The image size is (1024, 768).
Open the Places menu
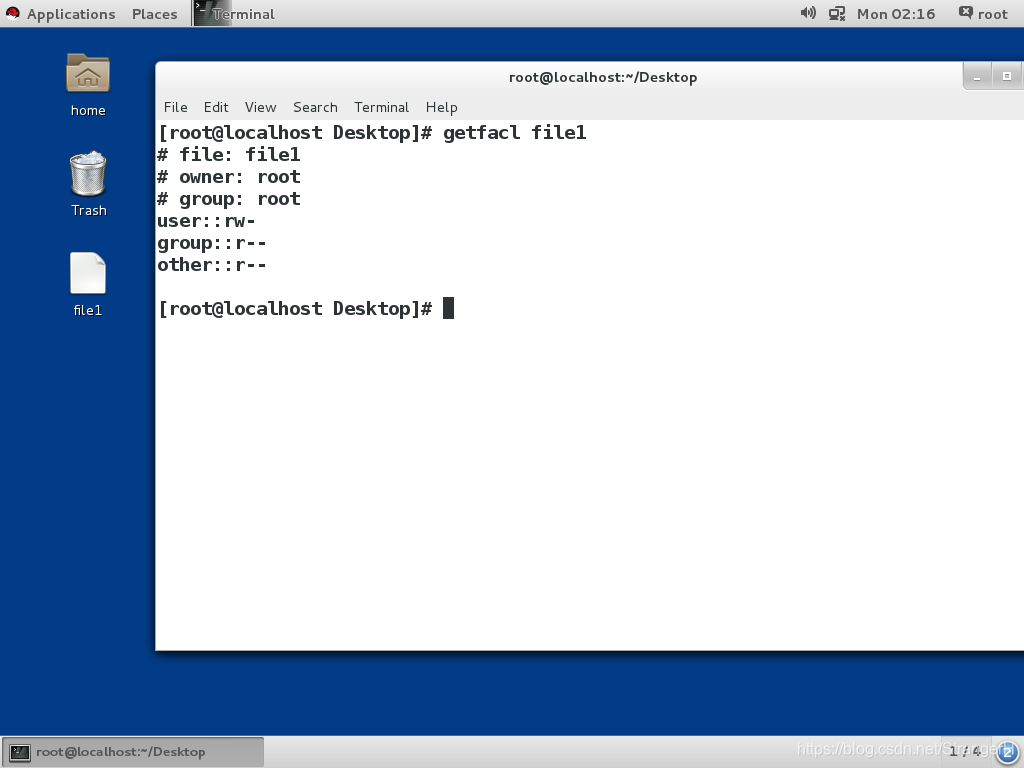154,14
